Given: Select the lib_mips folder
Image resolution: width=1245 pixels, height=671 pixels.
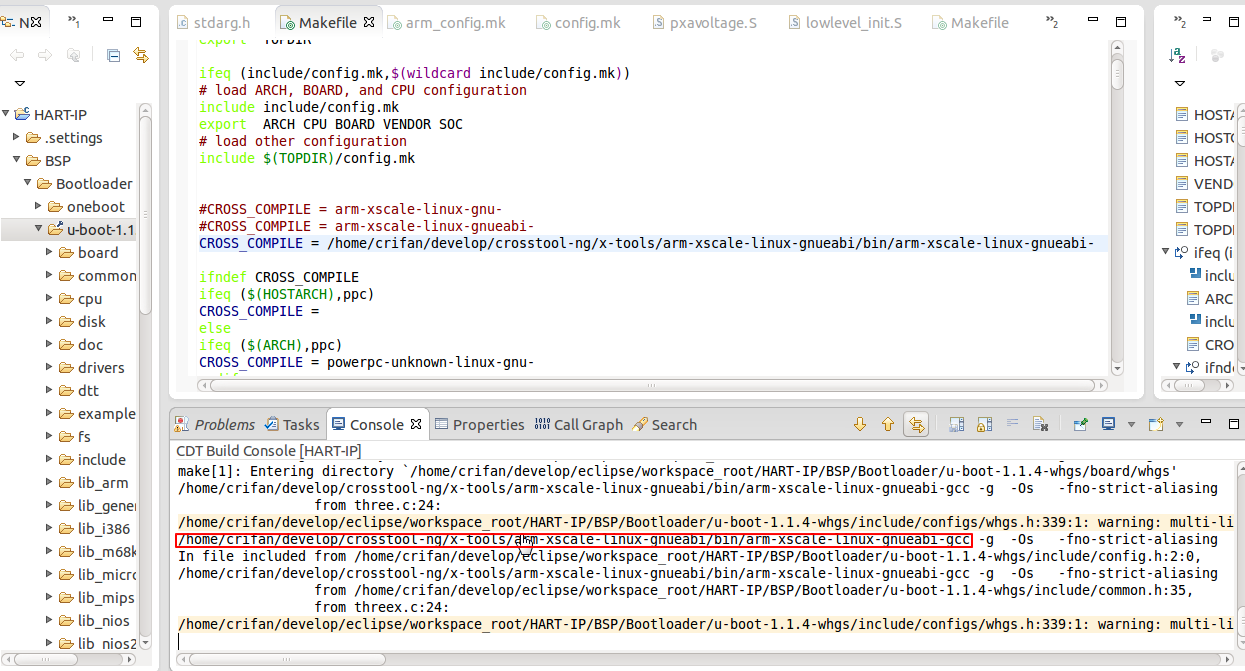Looking at the screenshot, I should point(96,598).
